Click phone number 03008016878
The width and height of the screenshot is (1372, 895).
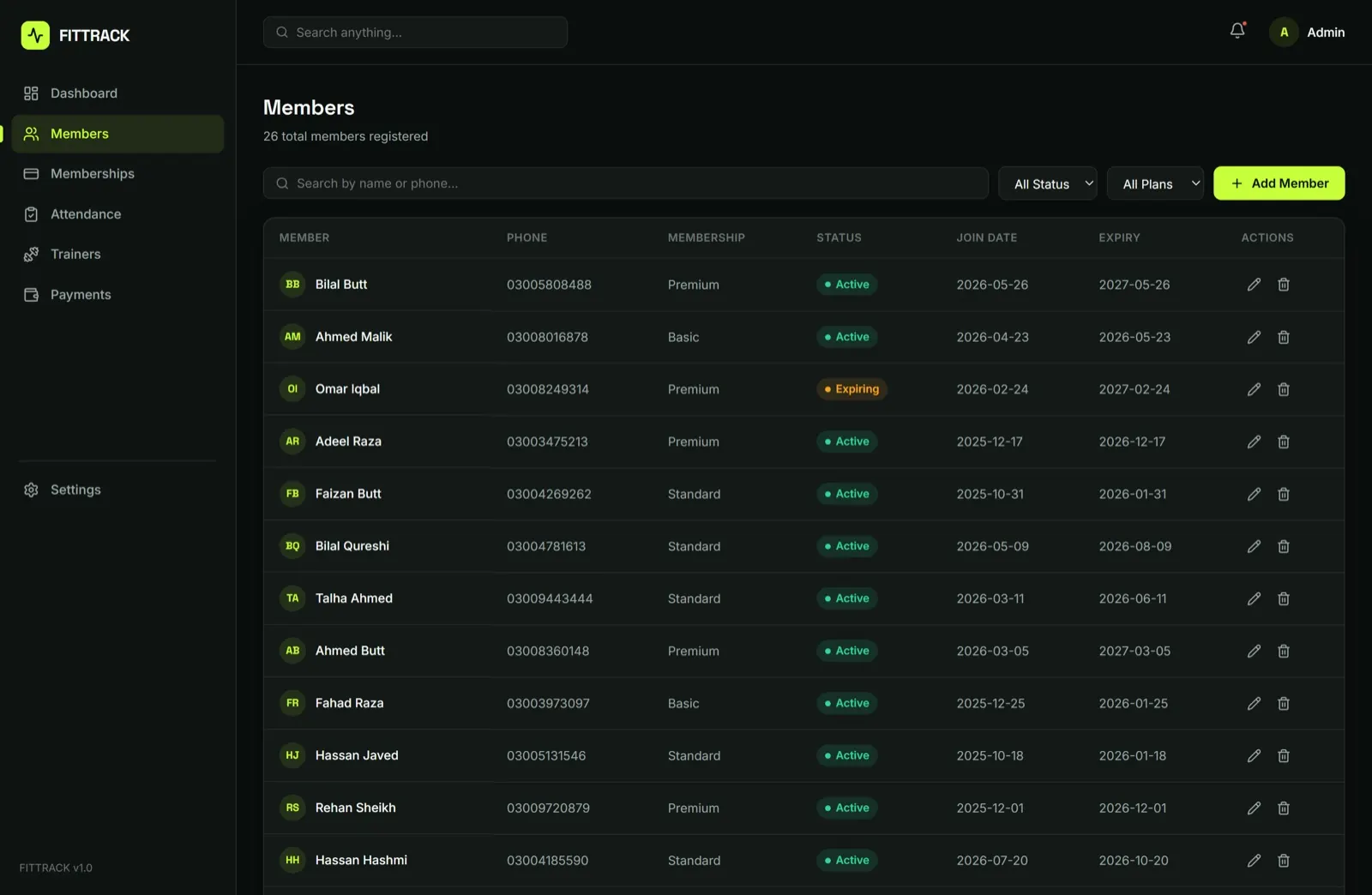pos(547,337)
